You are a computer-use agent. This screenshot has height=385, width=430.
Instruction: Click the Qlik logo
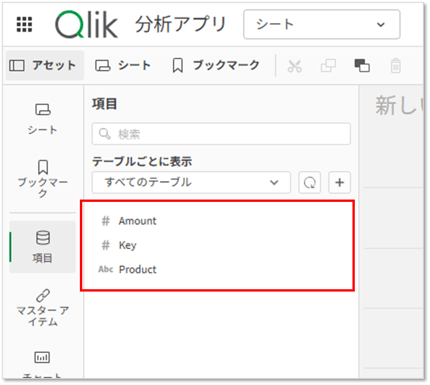86,24
